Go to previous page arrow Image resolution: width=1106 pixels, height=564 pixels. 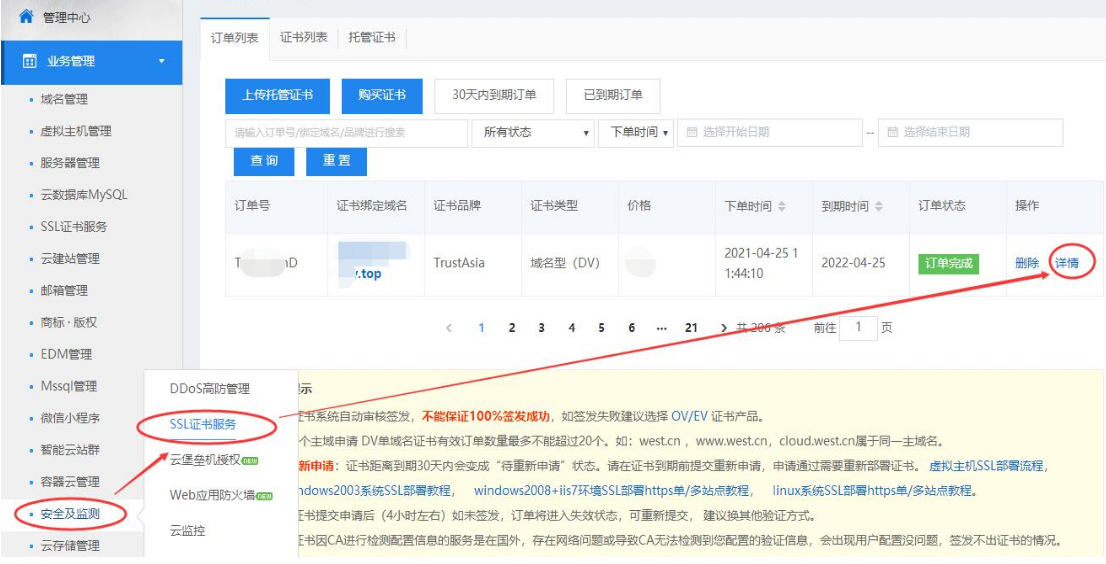point(449,328)
